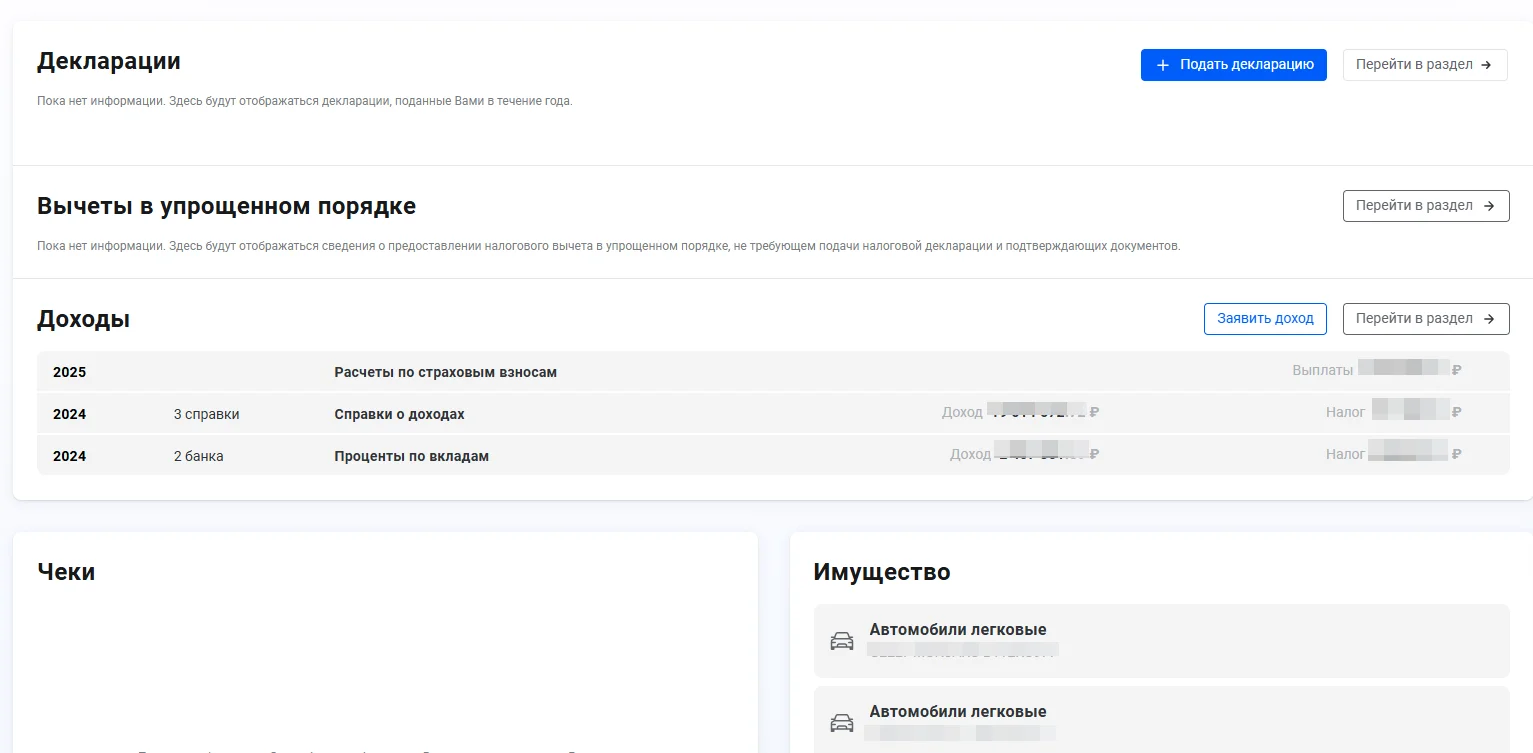Open the 2024 Справки о доходах row

click(x=399, y=414)
